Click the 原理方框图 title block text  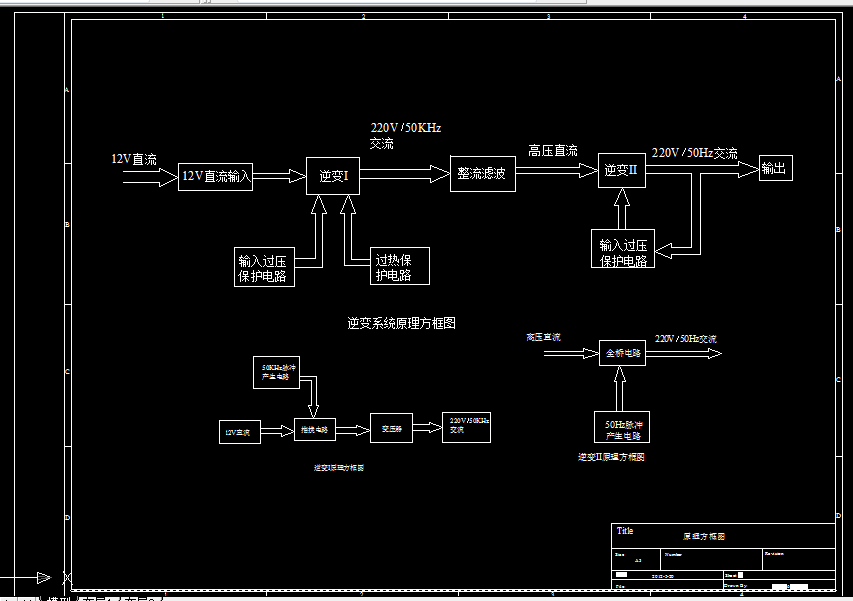pyautogui.click(x=704, y=536)
